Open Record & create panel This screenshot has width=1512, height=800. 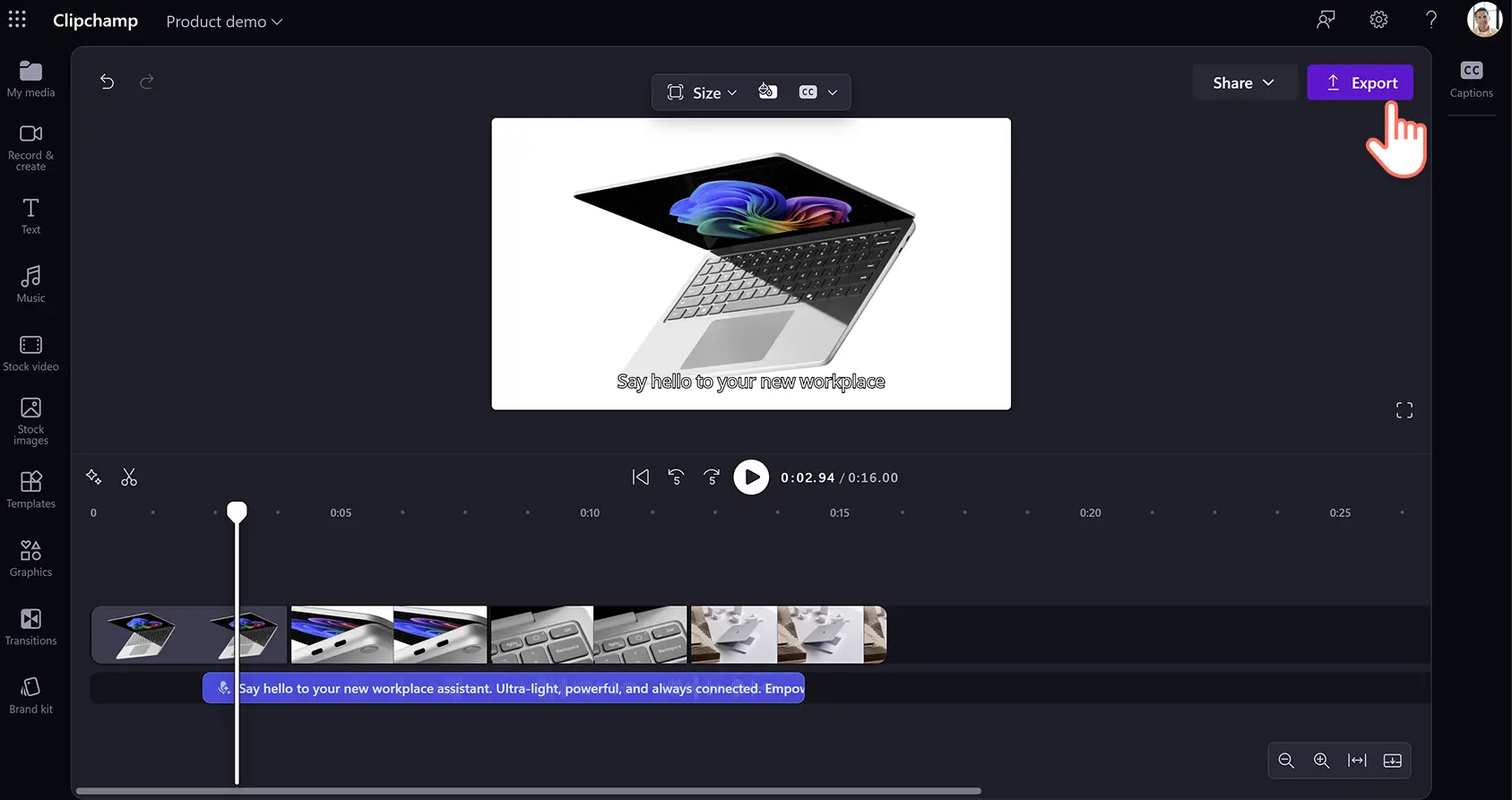30,148
